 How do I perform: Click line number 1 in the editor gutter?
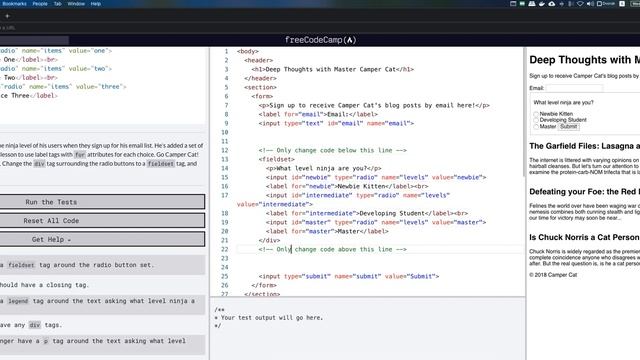point(226,51)
